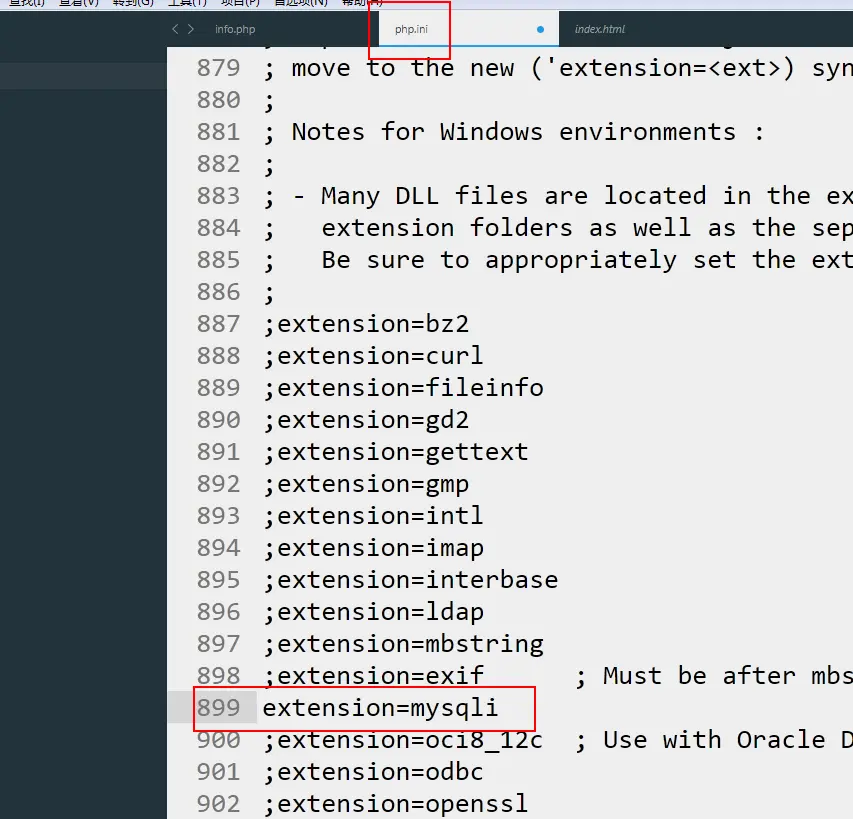Screen dimensions: 853x819
Task: Click the Use with Oracle comment
Action: (714, 740)
